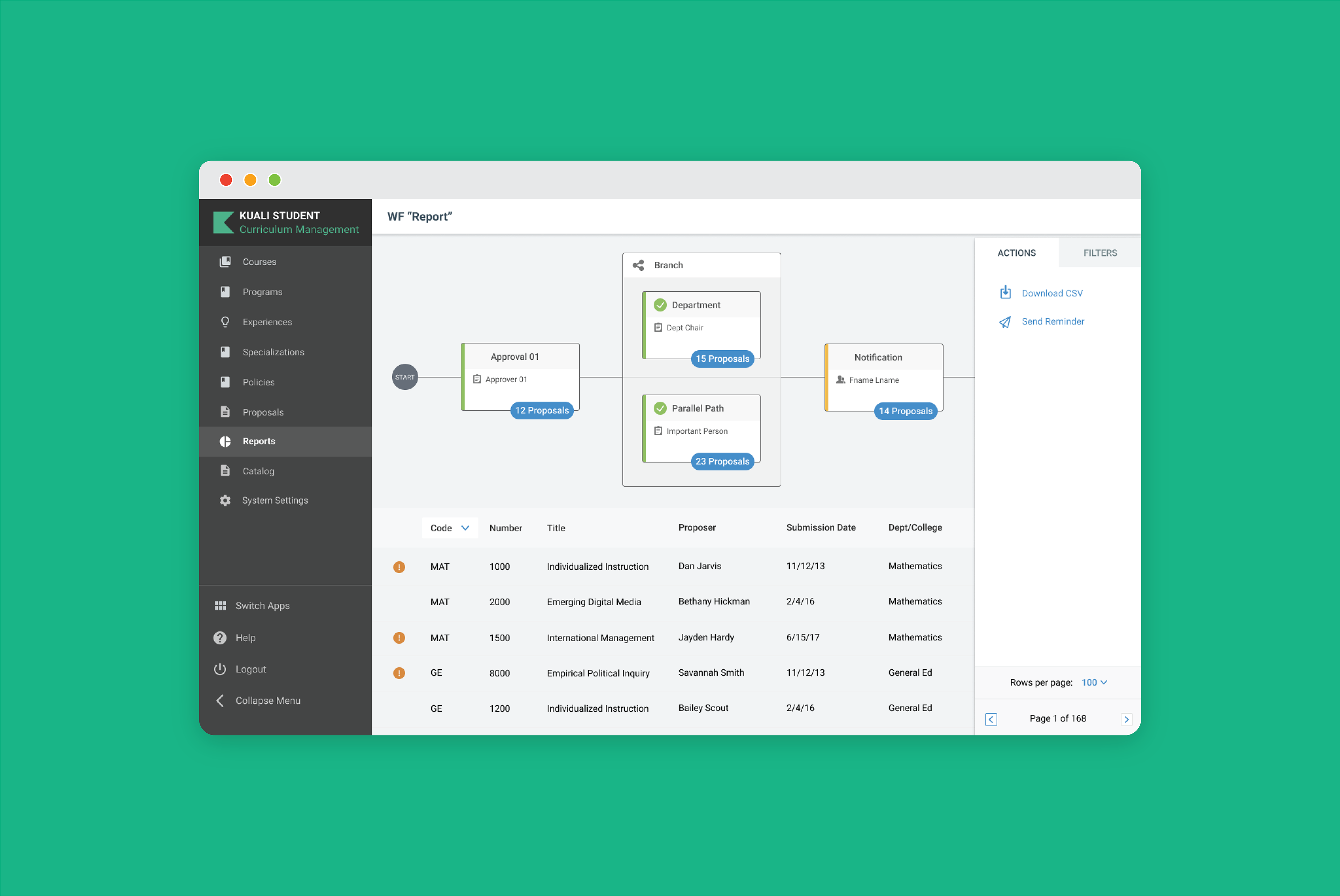Click the Dept/College column header

915,528
